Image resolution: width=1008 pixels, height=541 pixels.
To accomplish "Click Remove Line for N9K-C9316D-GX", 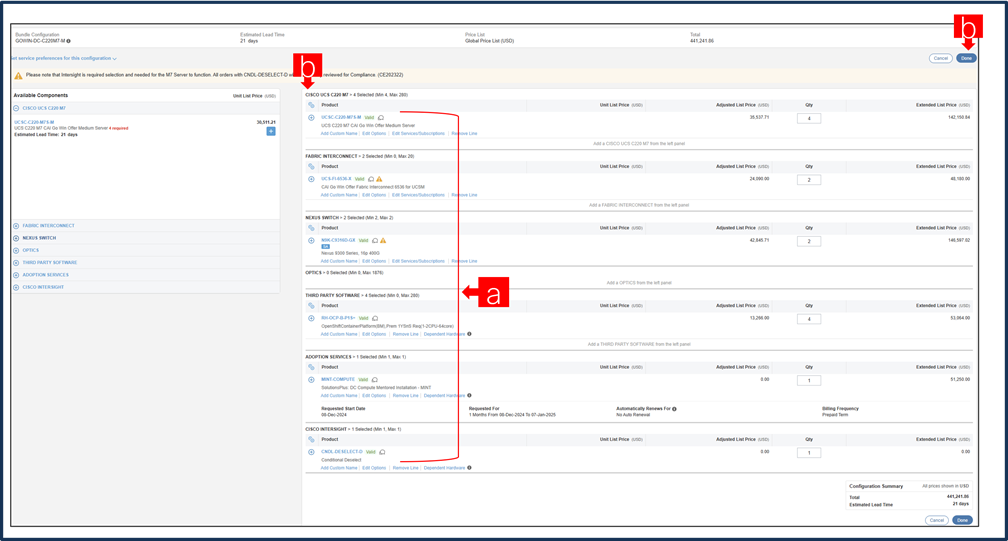I will tap(464, 262).
